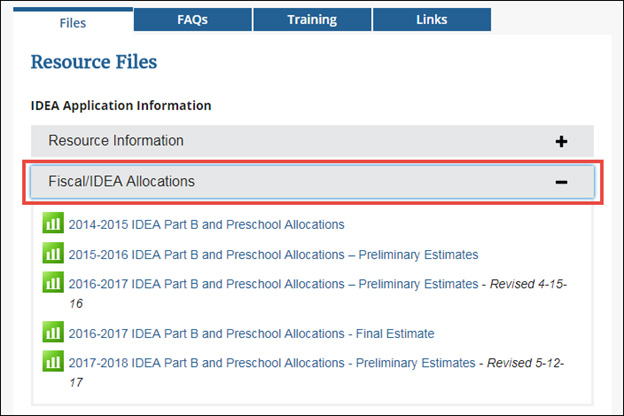Click the IDEA Application Information label
The width and height of the screenshot is (624, 416).
click(121, 105)
